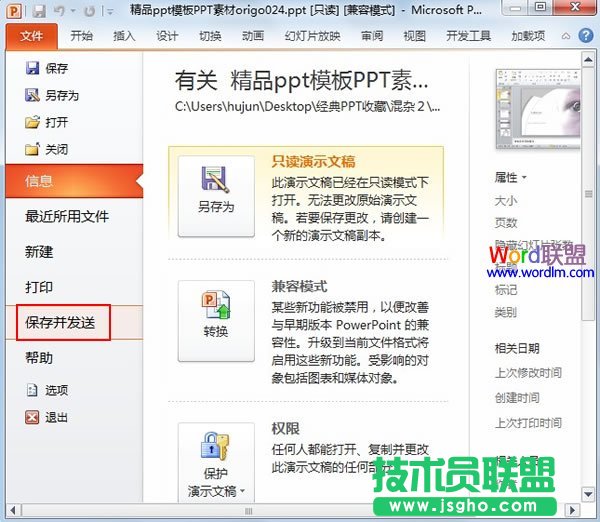Click the vertical scrollbar thumb
Viewport: 600px width, 522px height.
[588, 194]
